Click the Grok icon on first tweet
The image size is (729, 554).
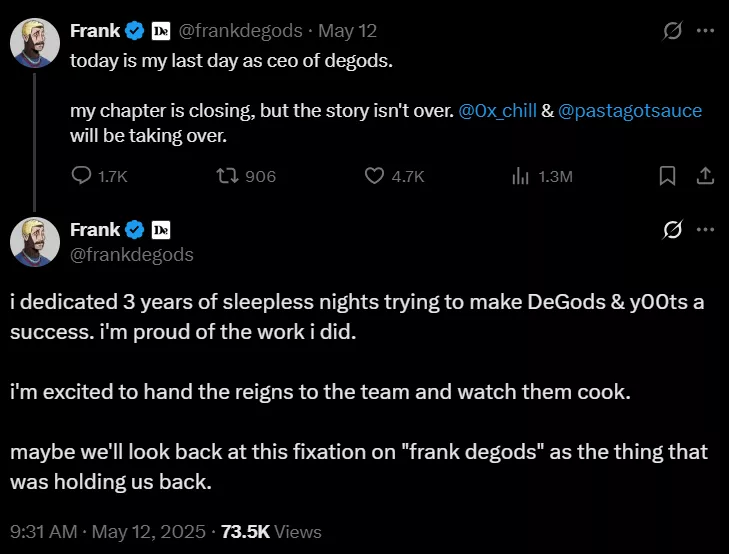point(673,31)
